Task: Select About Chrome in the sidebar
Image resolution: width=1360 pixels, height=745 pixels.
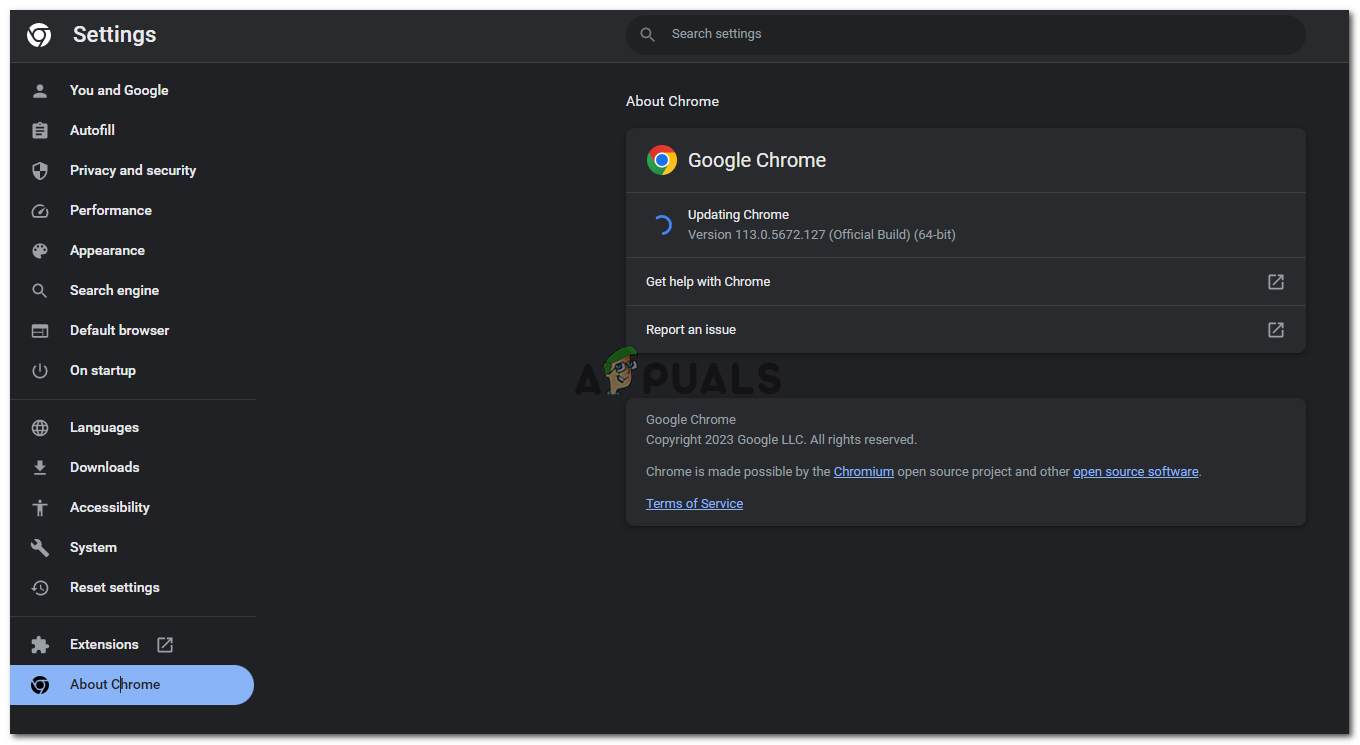Action: pyautogui.click(x=132, y=684)
